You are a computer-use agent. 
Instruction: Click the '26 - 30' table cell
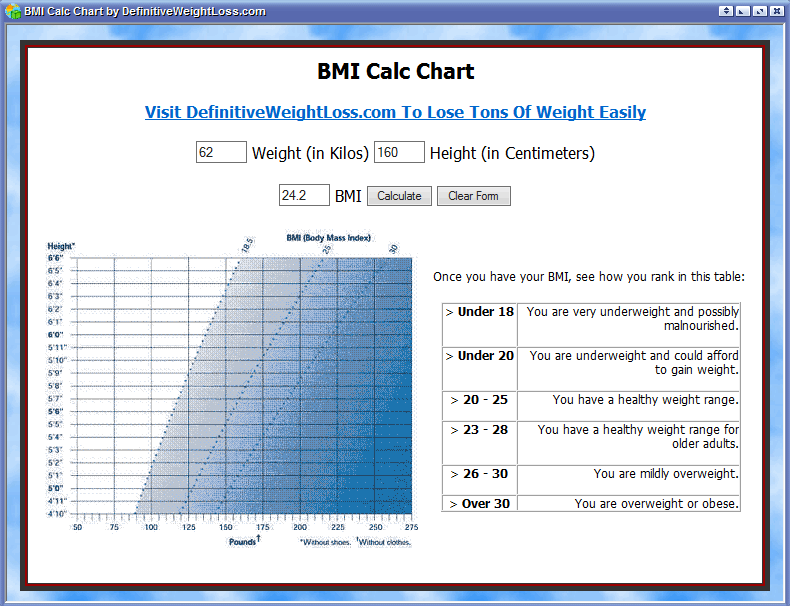(x=480, y=480)
